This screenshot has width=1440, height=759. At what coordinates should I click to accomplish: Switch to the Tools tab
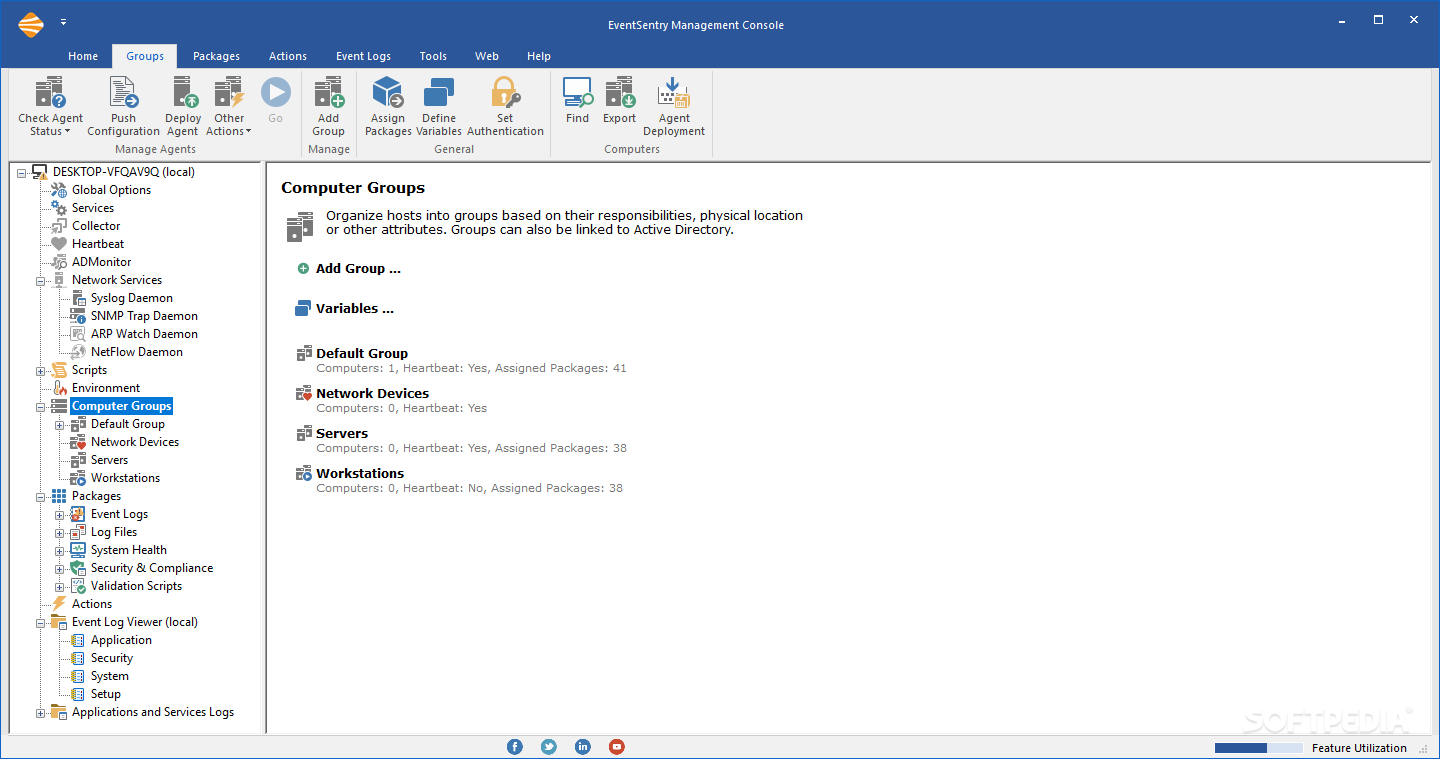433,56
